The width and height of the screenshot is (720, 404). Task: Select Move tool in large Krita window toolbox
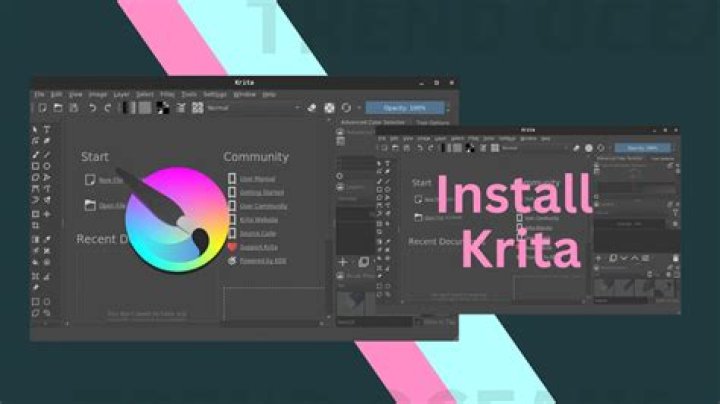click(47, 214)
